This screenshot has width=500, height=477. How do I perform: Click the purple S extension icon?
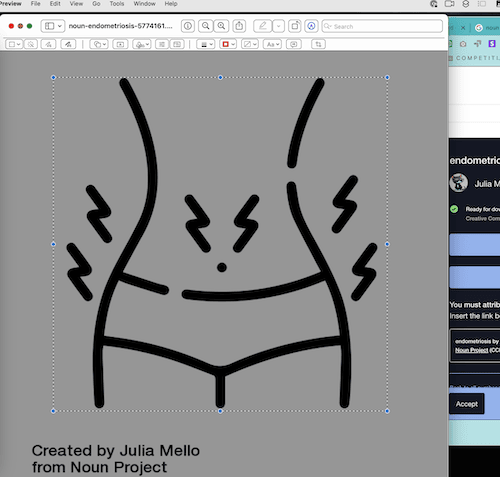(492, 44)
